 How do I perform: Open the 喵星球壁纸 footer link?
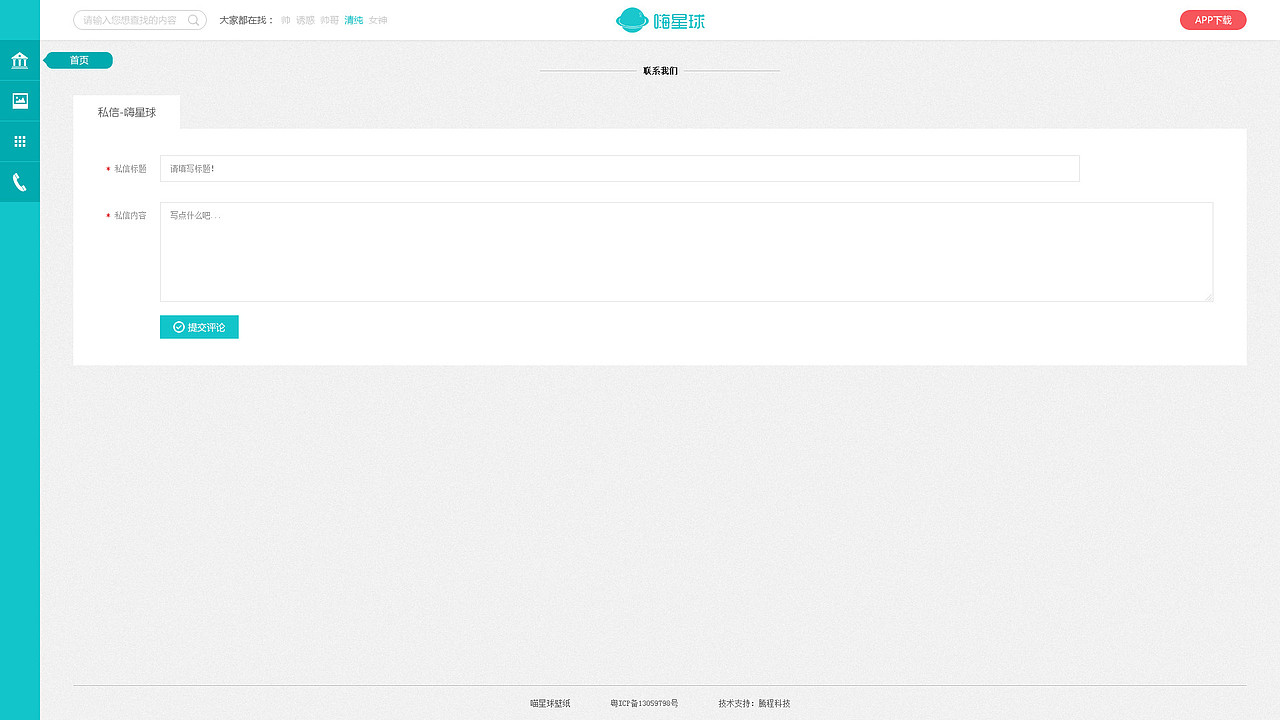[x=550, y=704]
